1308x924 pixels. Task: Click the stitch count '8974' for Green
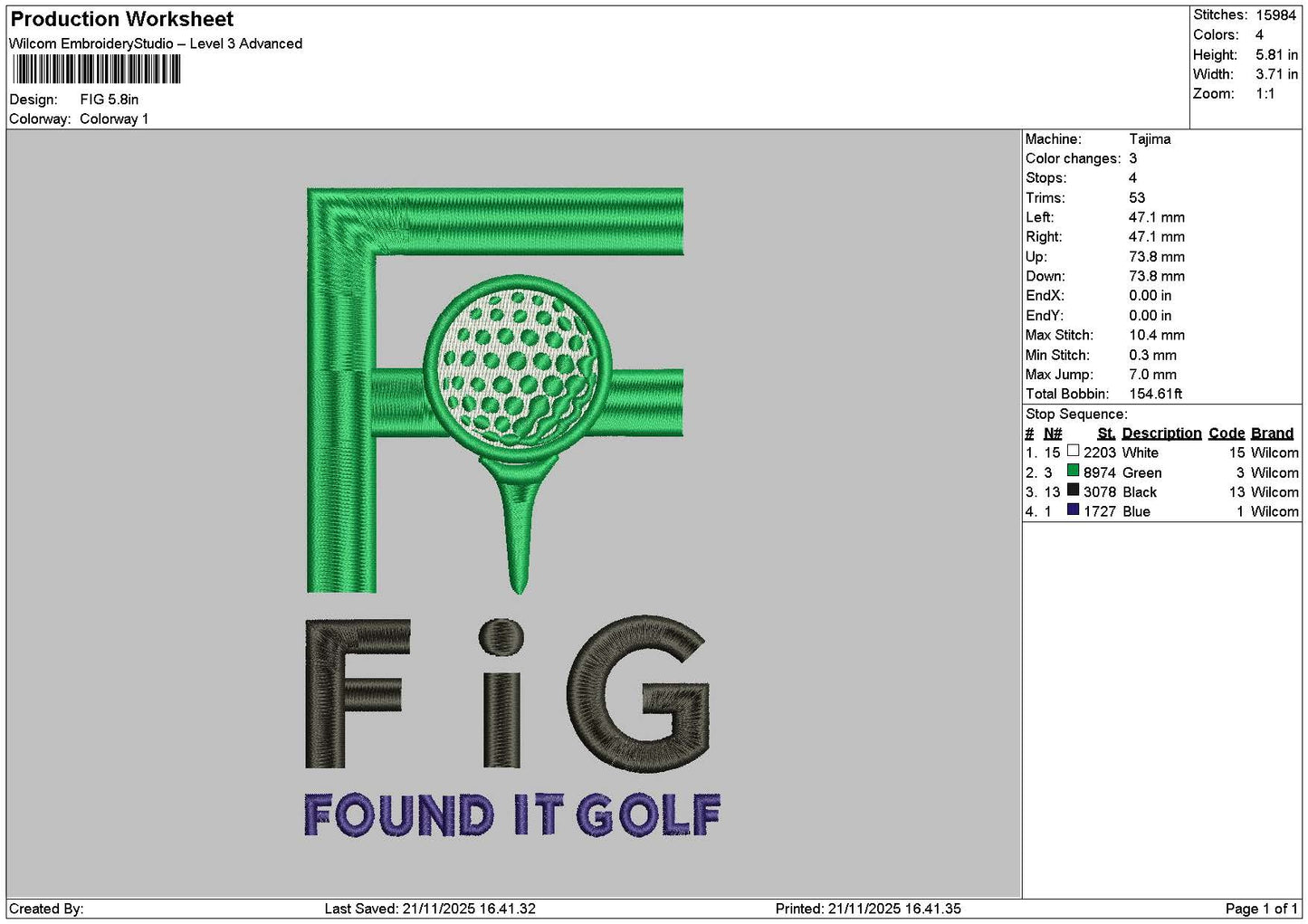1100,472
